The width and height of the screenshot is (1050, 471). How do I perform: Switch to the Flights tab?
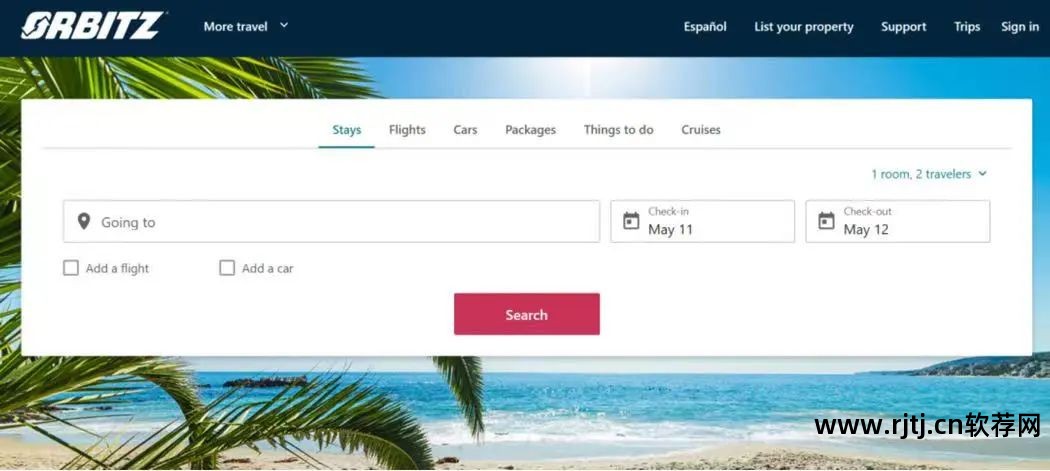(x=407, y=130)
